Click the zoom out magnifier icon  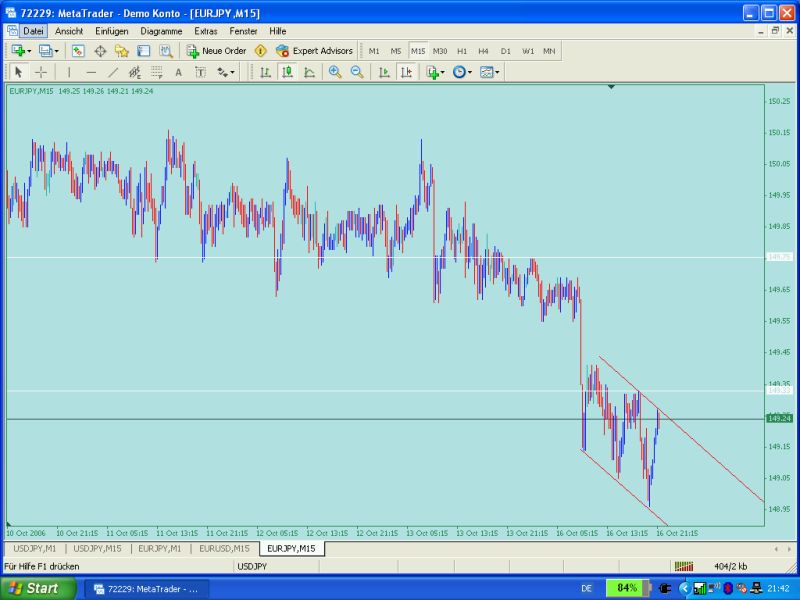point(356,72)
